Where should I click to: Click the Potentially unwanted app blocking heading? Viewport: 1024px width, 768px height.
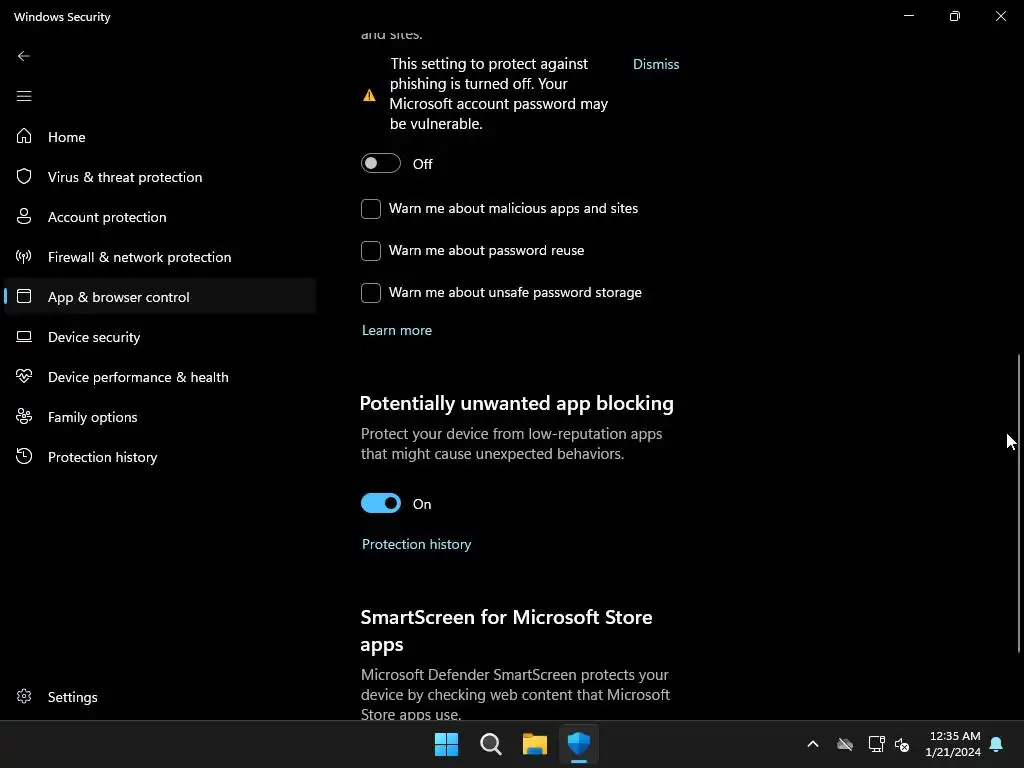point(517,404)
